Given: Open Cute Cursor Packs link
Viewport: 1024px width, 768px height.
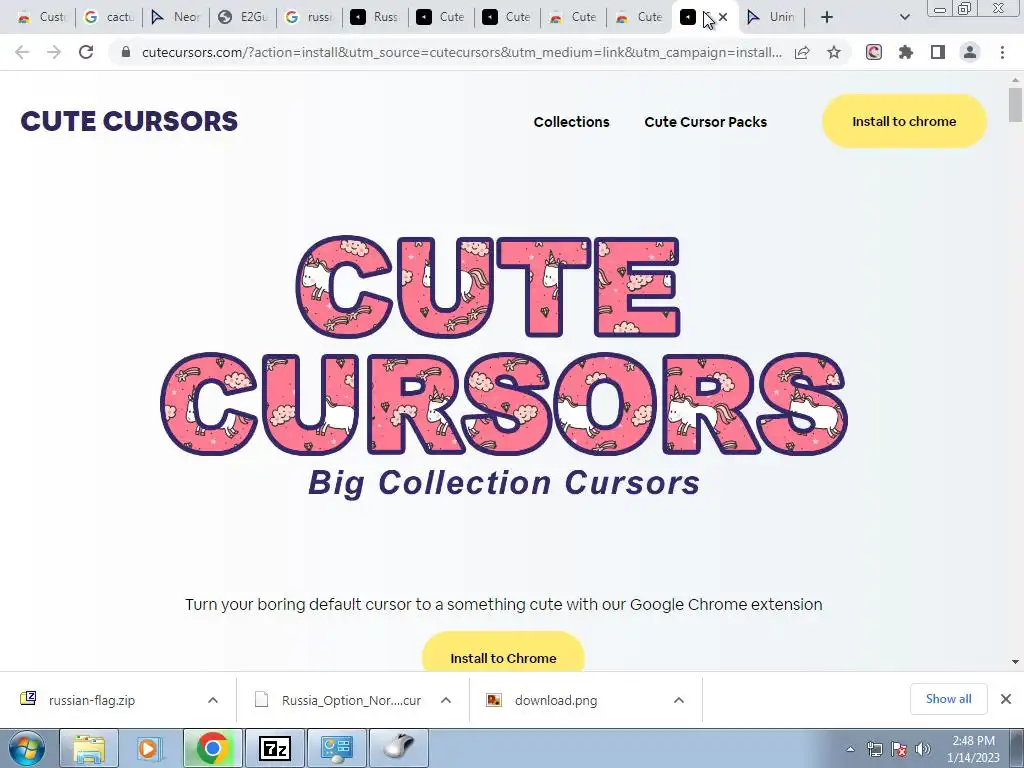Looking at the screenshot, I should pyautogui.click(x=705, y=122).
